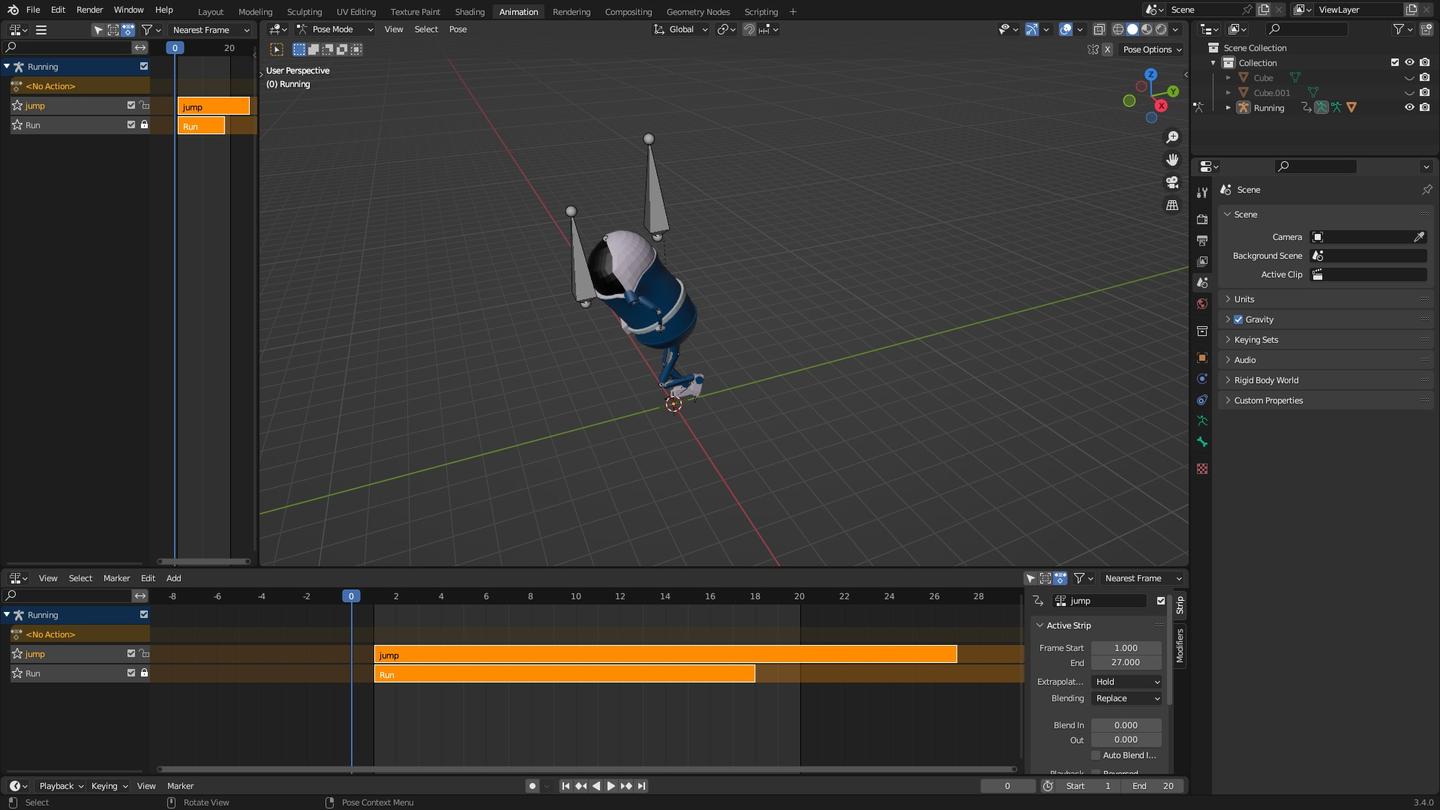This screenshot has height=810, width=1440.
Task: Click the eyedropper beside the Camera field
Action: coord(1418,237)
